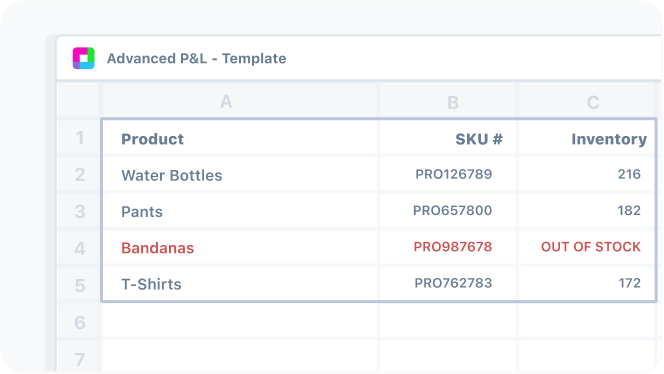664x374 pixels.
Task: Click the colorful app logo icon
Action: tap(83, 58)
